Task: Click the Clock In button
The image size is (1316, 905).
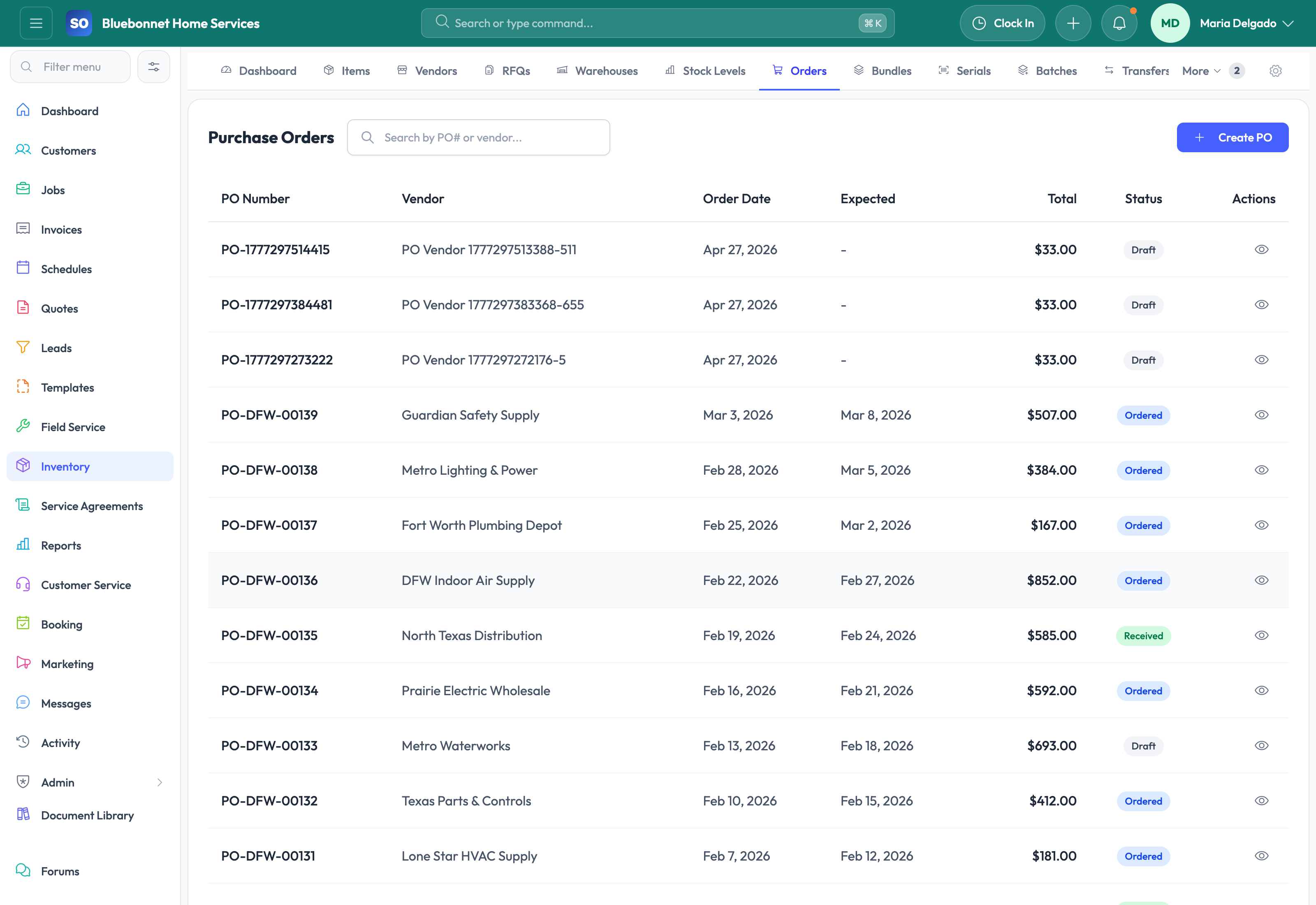Action: [1002, 23]
